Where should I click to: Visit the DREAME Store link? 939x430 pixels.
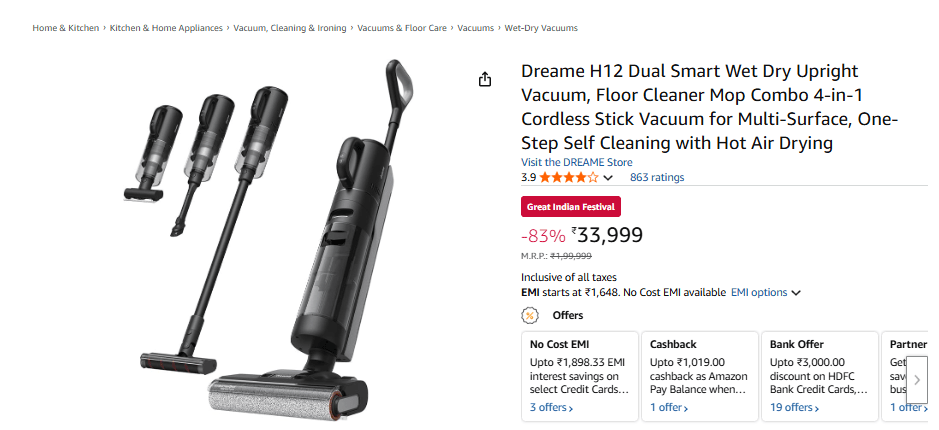click(576, 162)
